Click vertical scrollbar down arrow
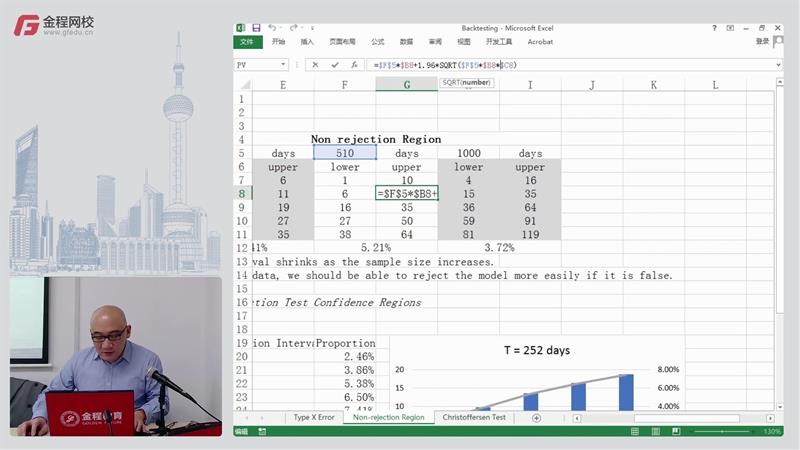Screen dimensions: 800x450 coord(780,407)
